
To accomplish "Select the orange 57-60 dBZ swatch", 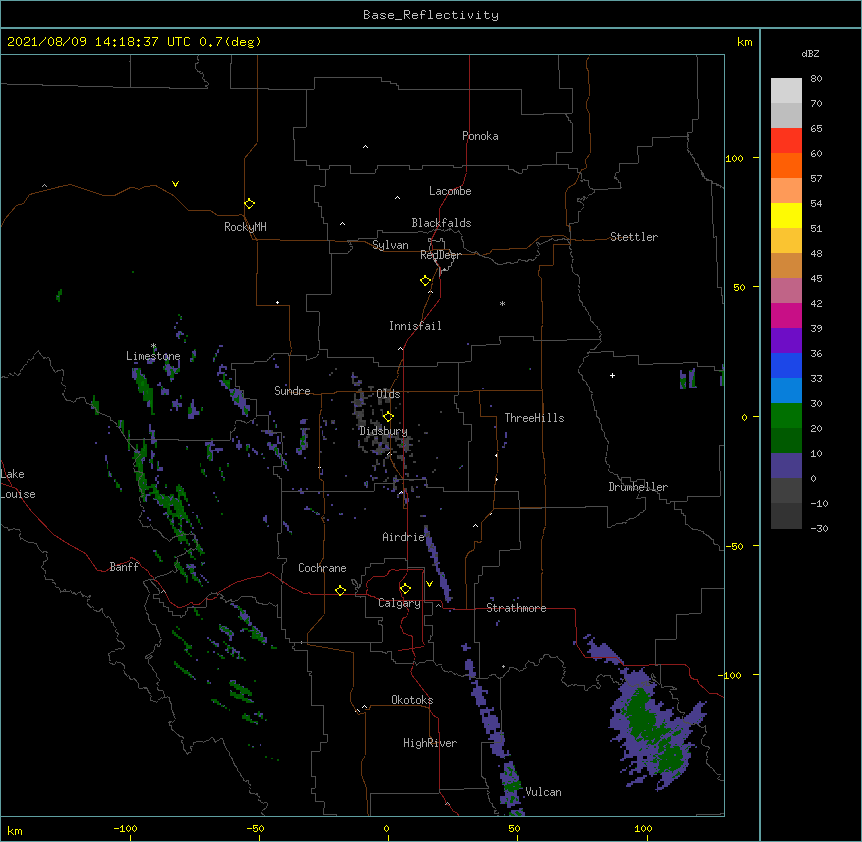I will 786,165.
